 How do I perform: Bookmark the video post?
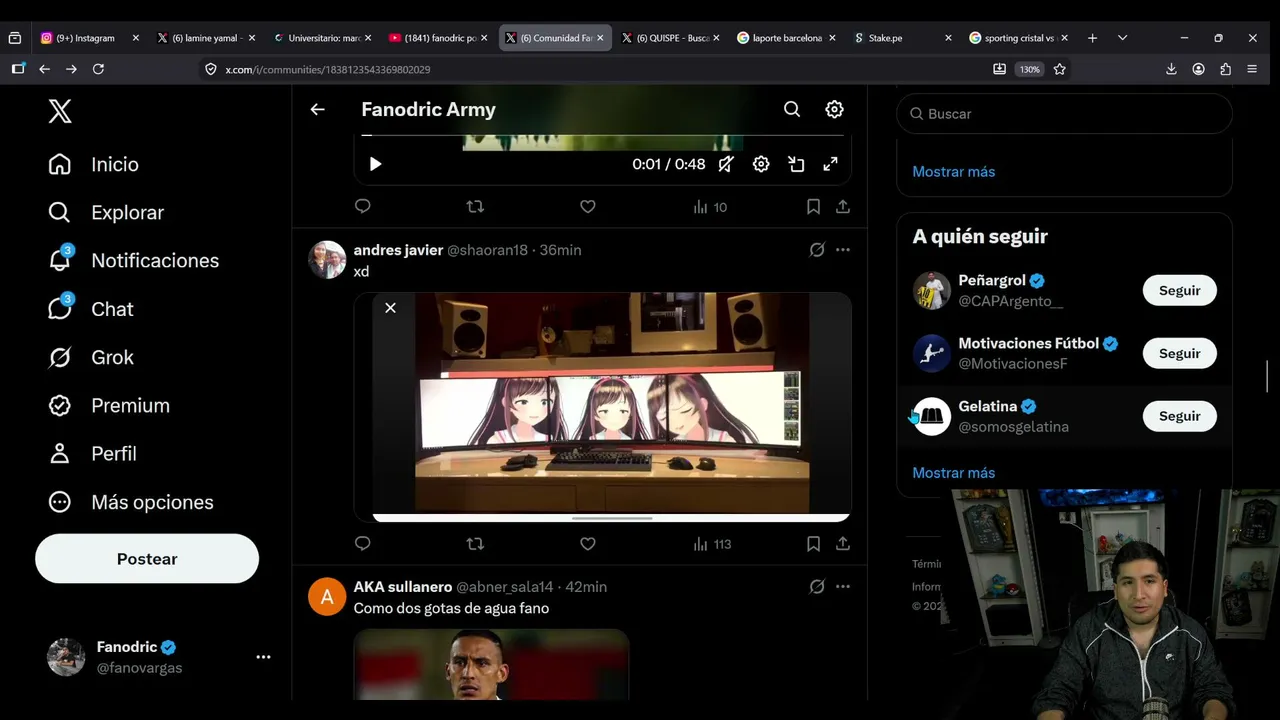click(813, 207)
